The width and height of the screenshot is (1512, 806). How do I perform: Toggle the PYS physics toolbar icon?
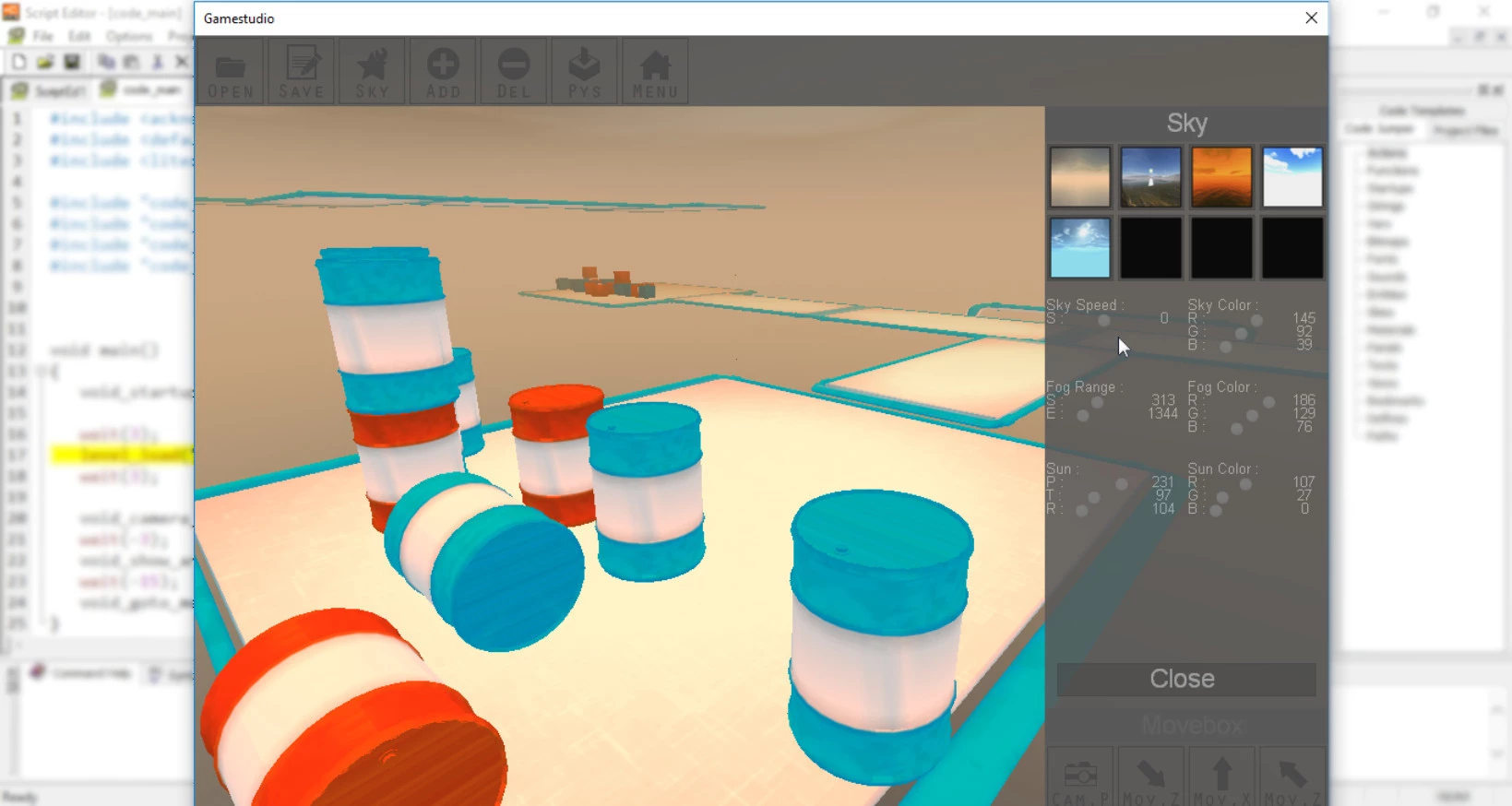pos(584,71)
